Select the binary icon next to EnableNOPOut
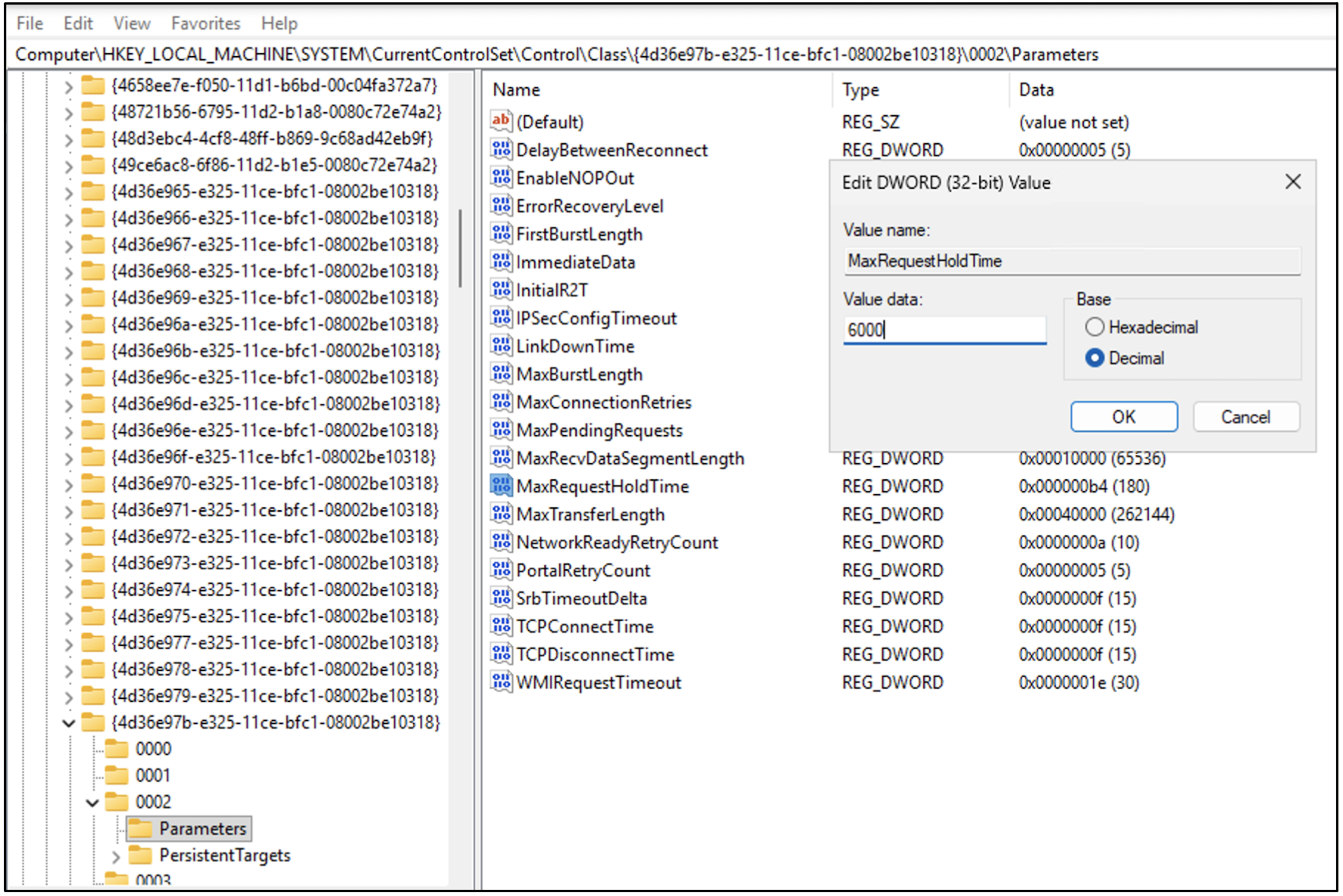The height and width of the screenshot is (896, 1343). coord(500,177)
